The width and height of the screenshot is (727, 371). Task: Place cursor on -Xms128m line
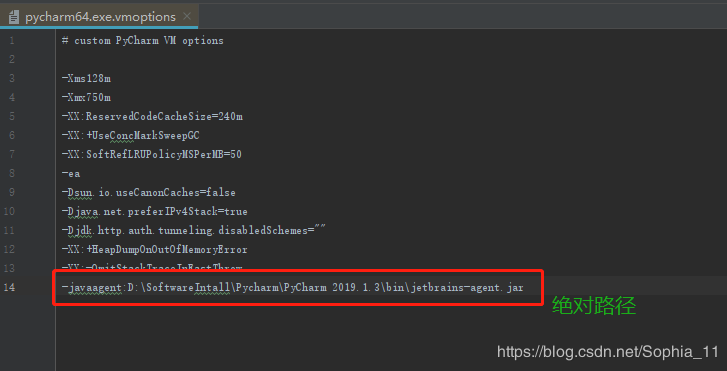86,79
